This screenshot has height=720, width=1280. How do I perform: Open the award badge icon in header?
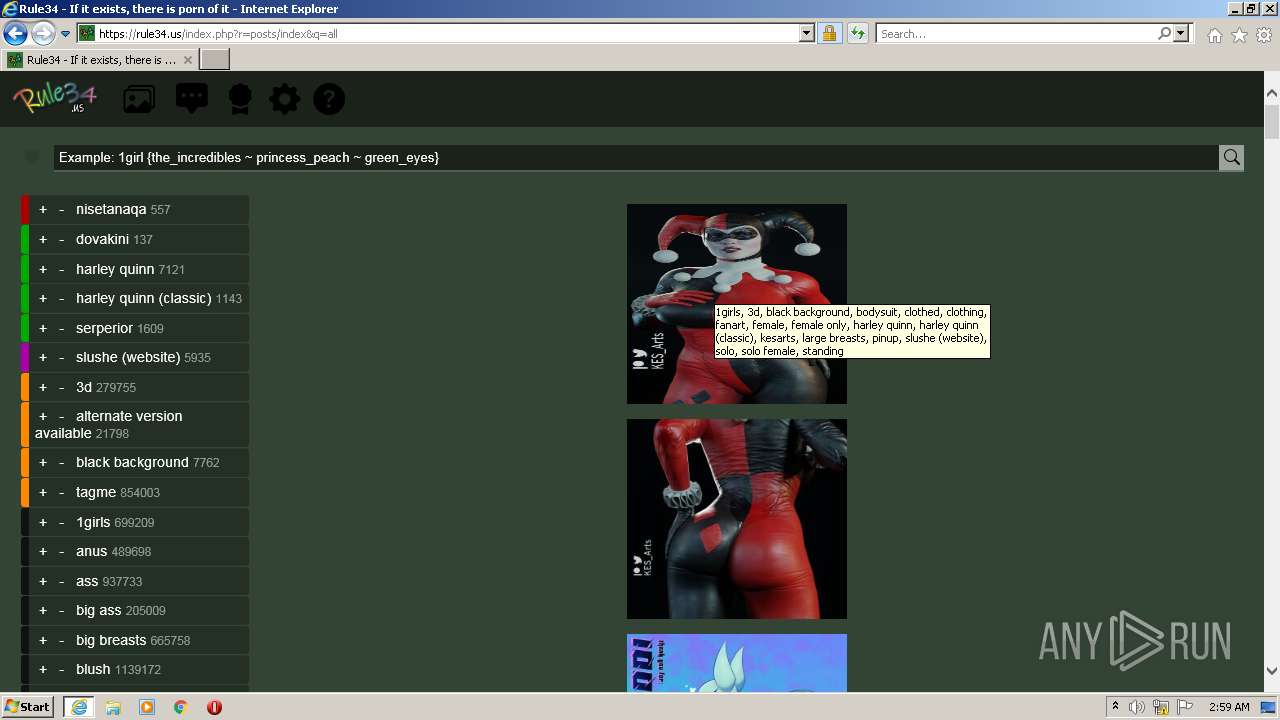tap(240, 99)
